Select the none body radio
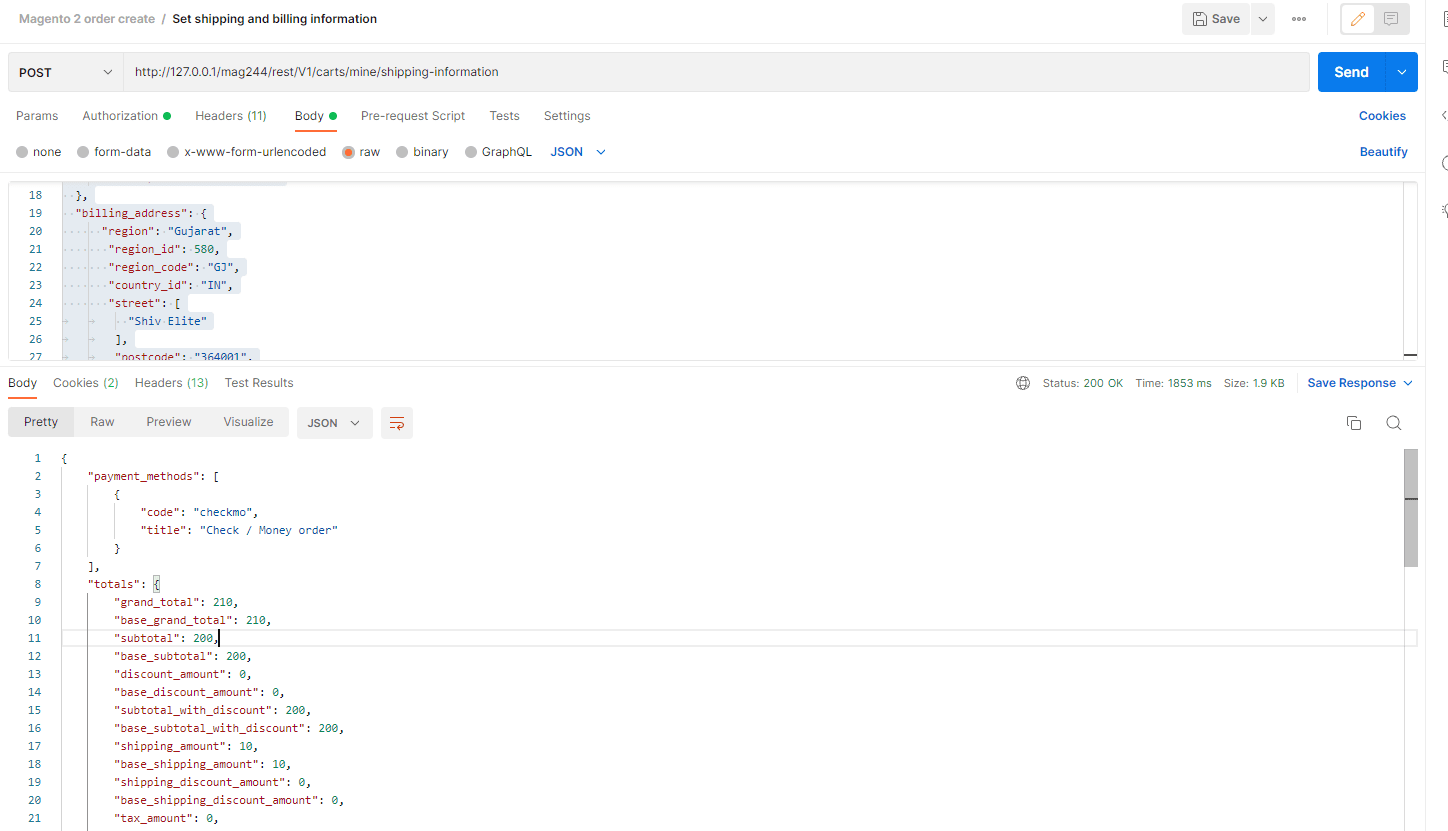The image size is (1448, 831). 22,152
